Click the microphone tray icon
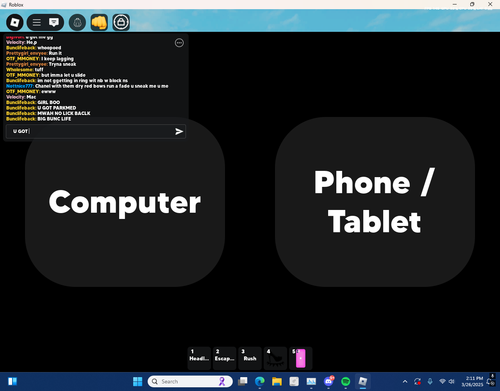The image size is (500, 391). pos(430,381)
